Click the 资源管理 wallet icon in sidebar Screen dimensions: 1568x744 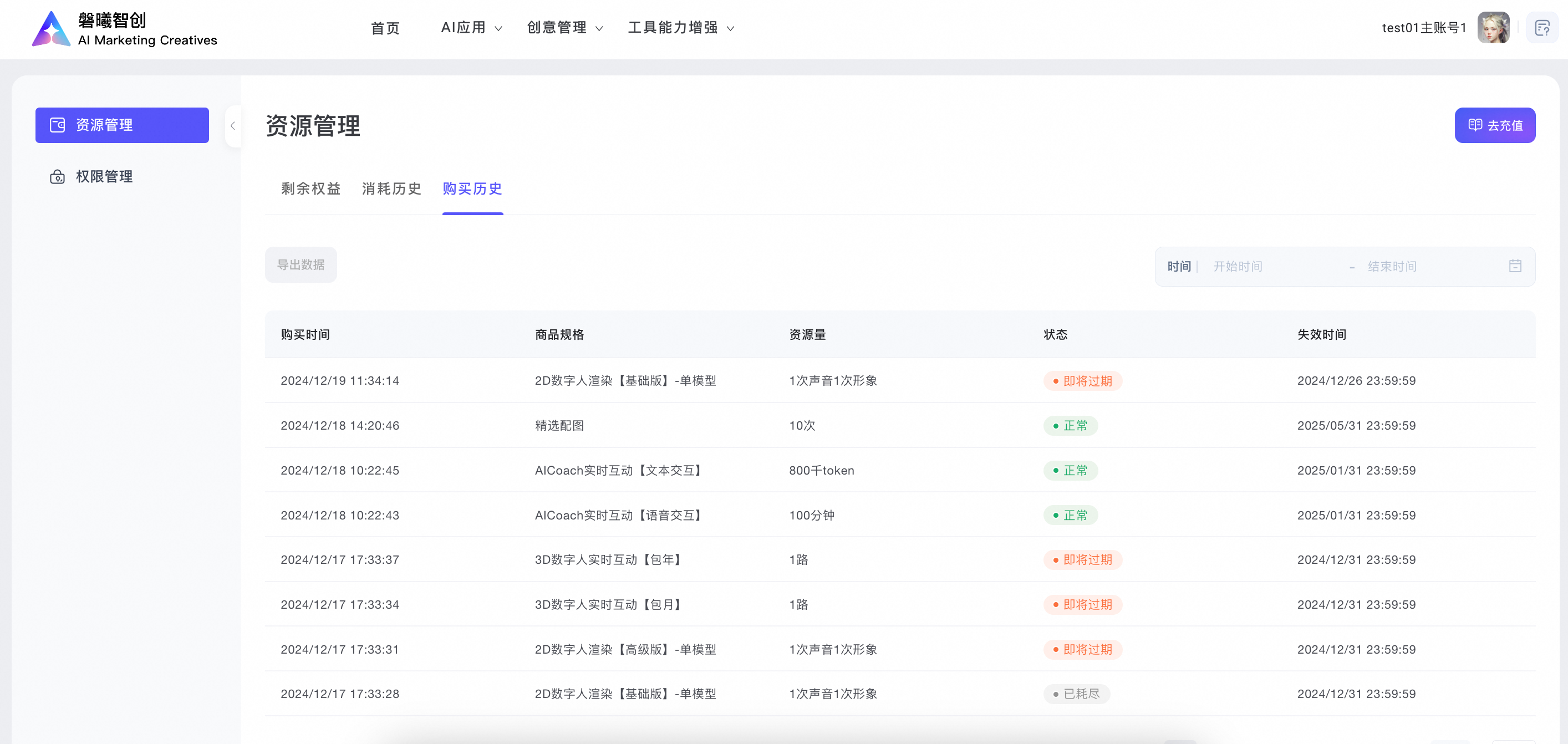tap(57, 125)
